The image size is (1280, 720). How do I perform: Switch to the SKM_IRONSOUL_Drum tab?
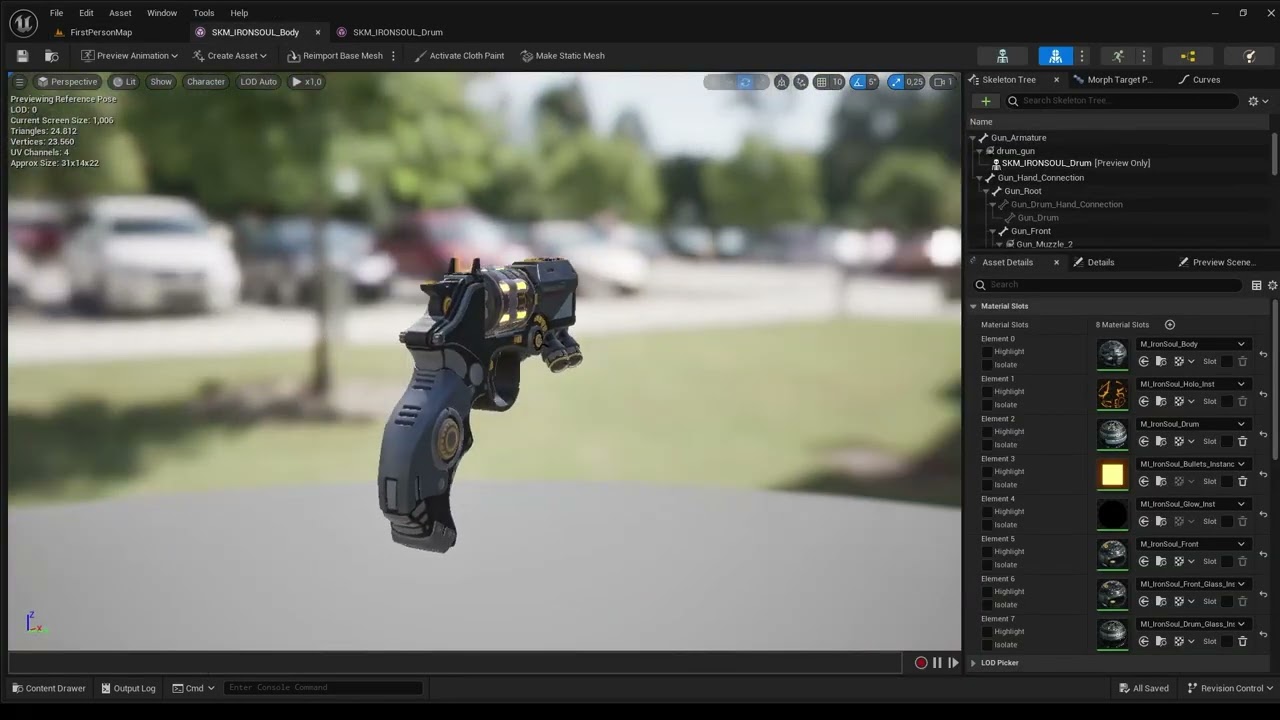pos(390,32)
